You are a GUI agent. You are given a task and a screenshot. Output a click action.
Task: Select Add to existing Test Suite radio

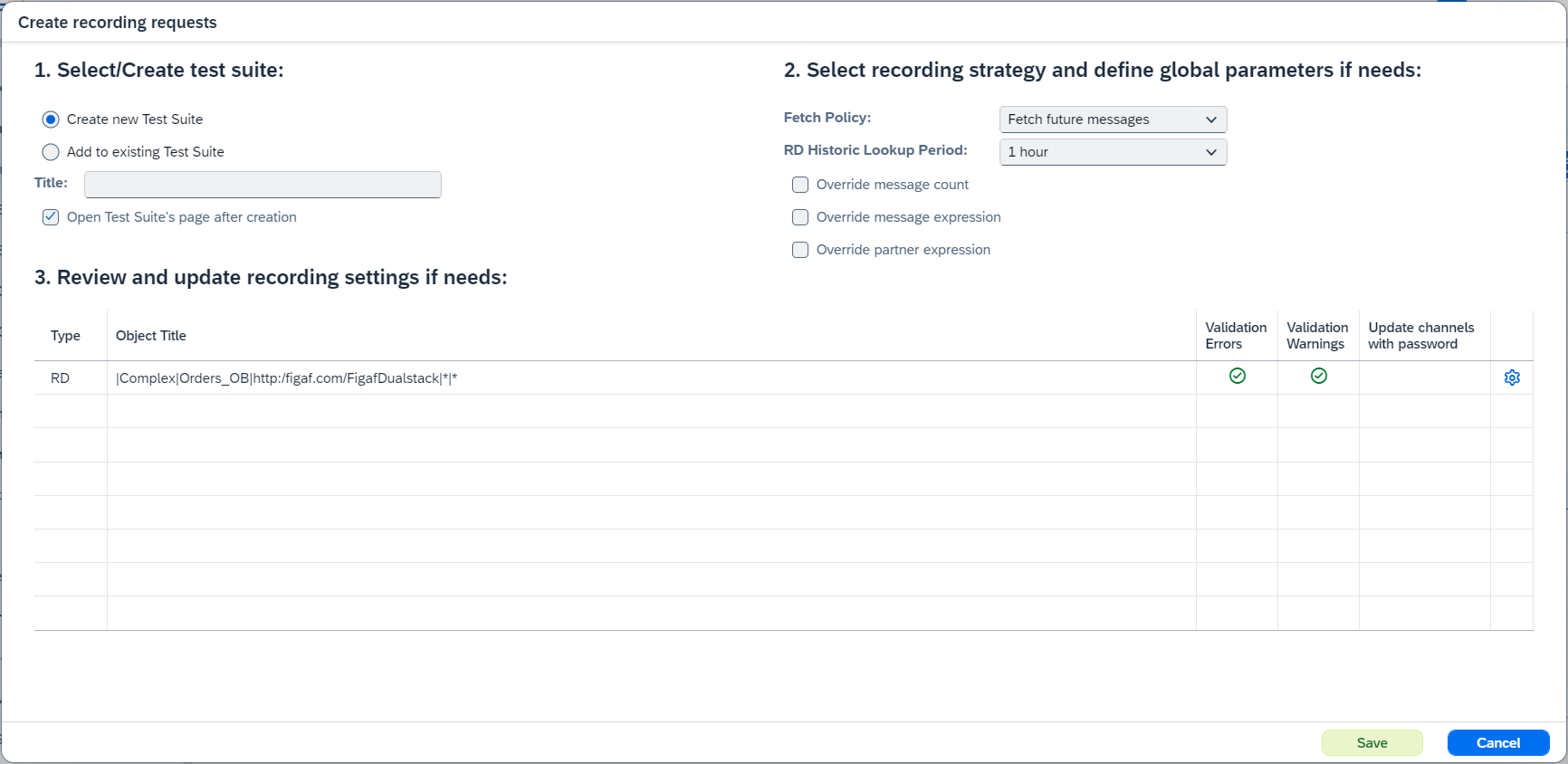(x=51, y=152)
